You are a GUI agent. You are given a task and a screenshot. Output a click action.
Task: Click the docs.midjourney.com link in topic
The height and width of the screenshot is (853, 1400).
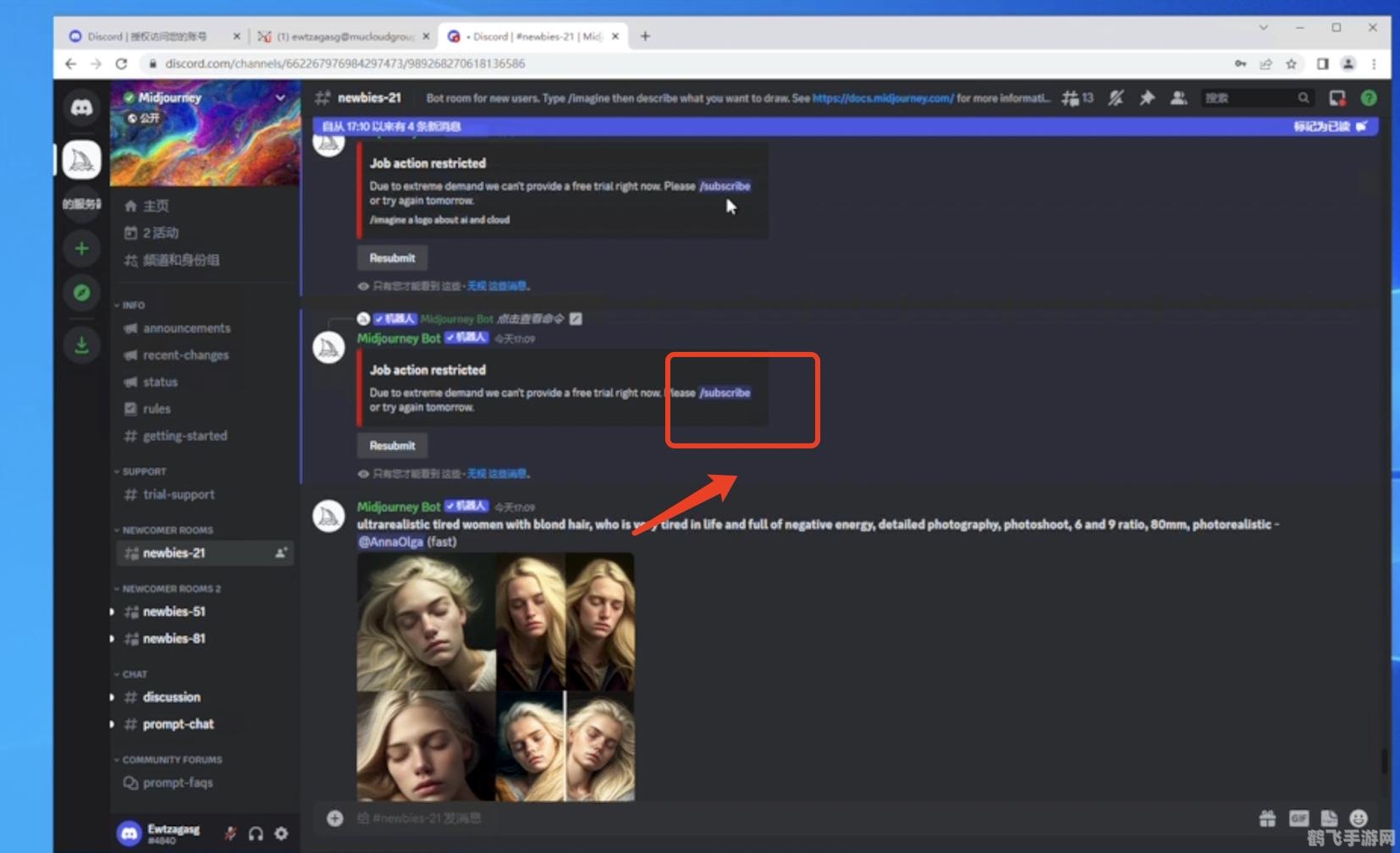[x=882, y=98]
